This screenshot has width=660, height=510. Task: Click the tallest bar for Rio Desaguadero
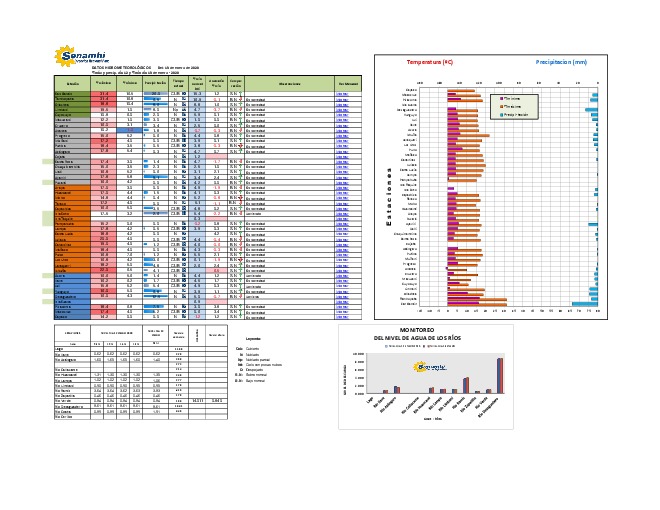coord(499,374)
